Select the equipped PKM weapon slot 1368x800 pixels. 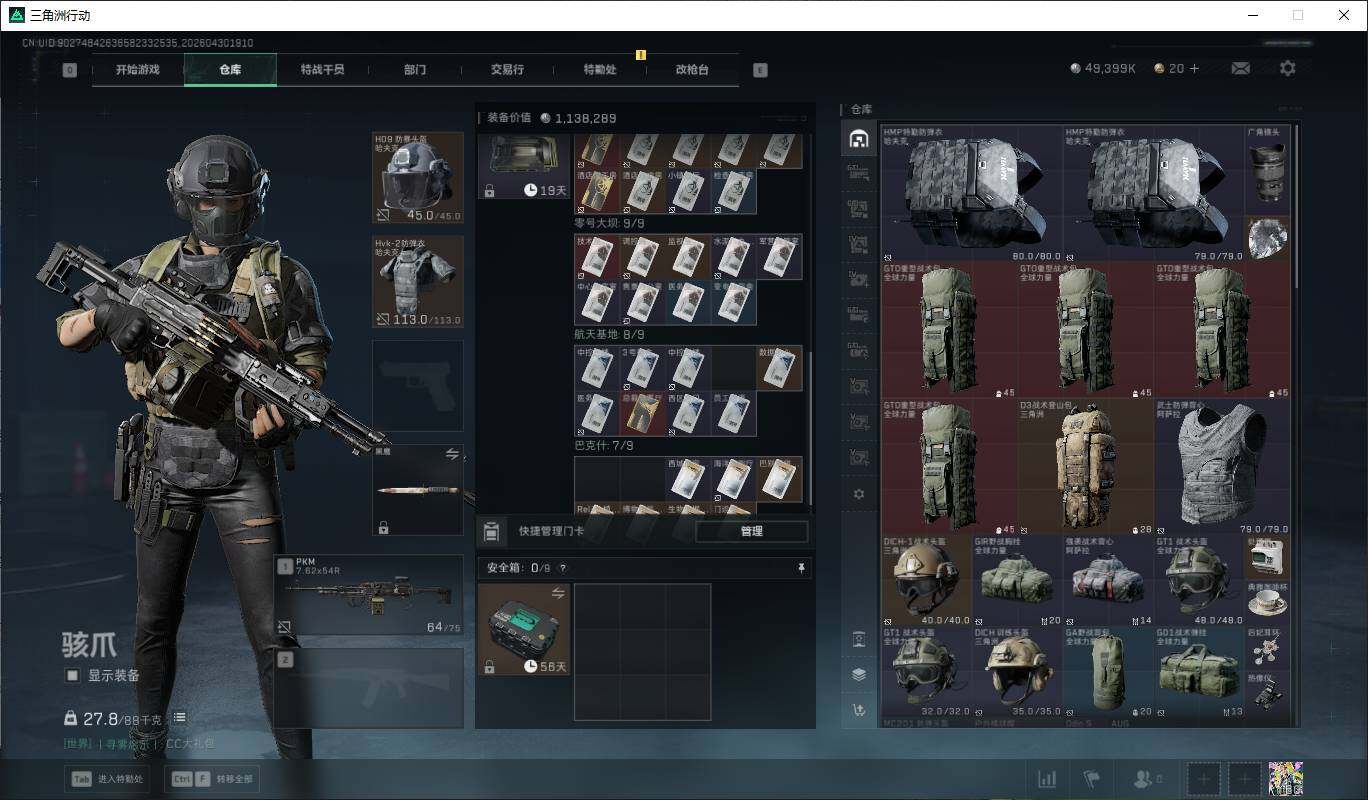(369, 595)
